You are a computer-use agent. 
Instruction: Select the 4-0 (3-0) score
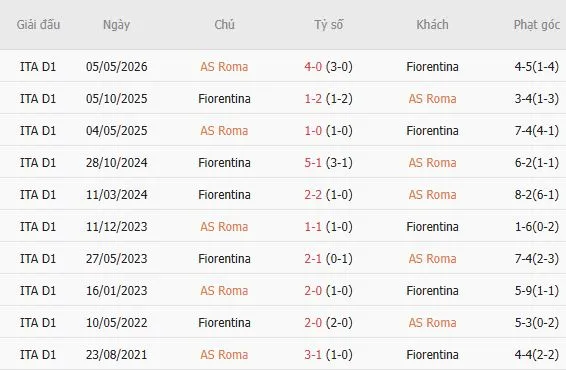(x=328, y=67)
